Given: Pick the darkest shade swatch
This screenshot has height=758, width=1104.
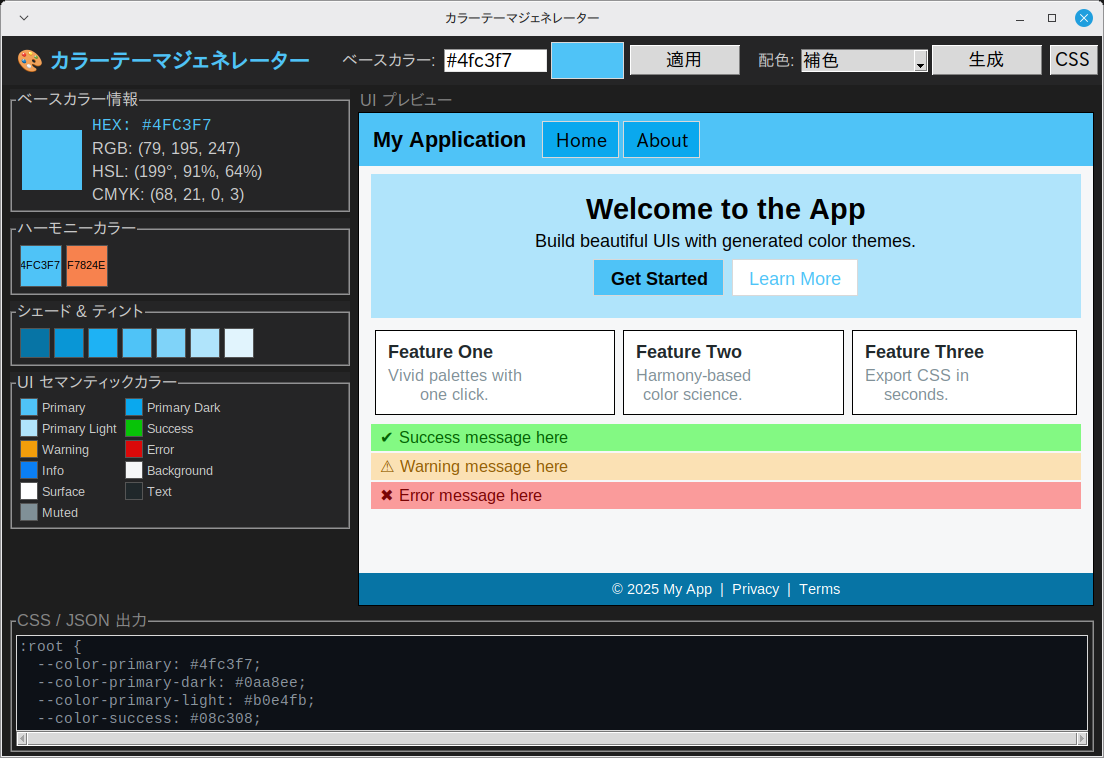Looking at the screenshot, I should [x=35, y=343].
